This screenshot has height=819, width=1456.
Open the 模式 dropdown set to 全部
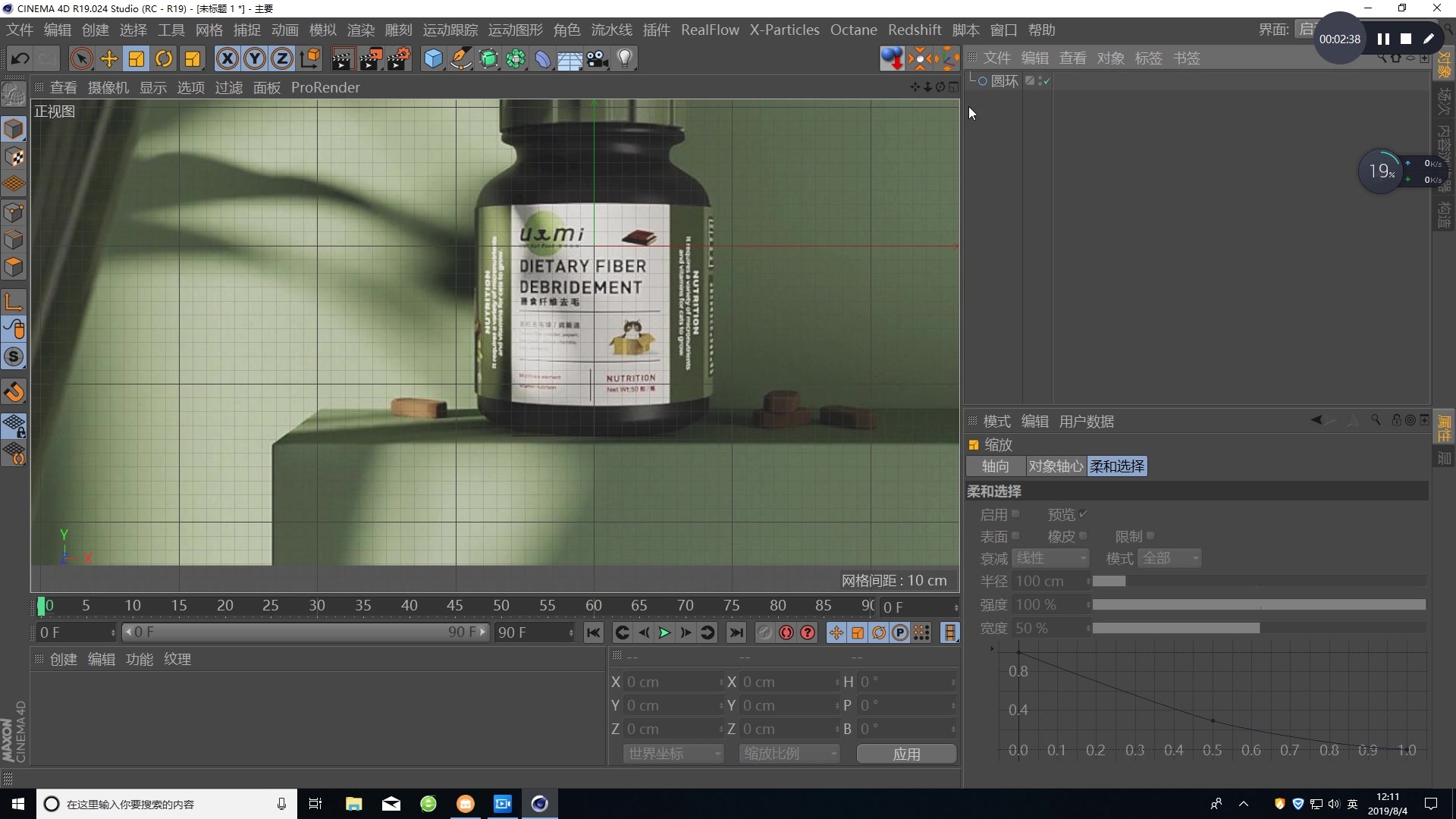[1169, 557]
